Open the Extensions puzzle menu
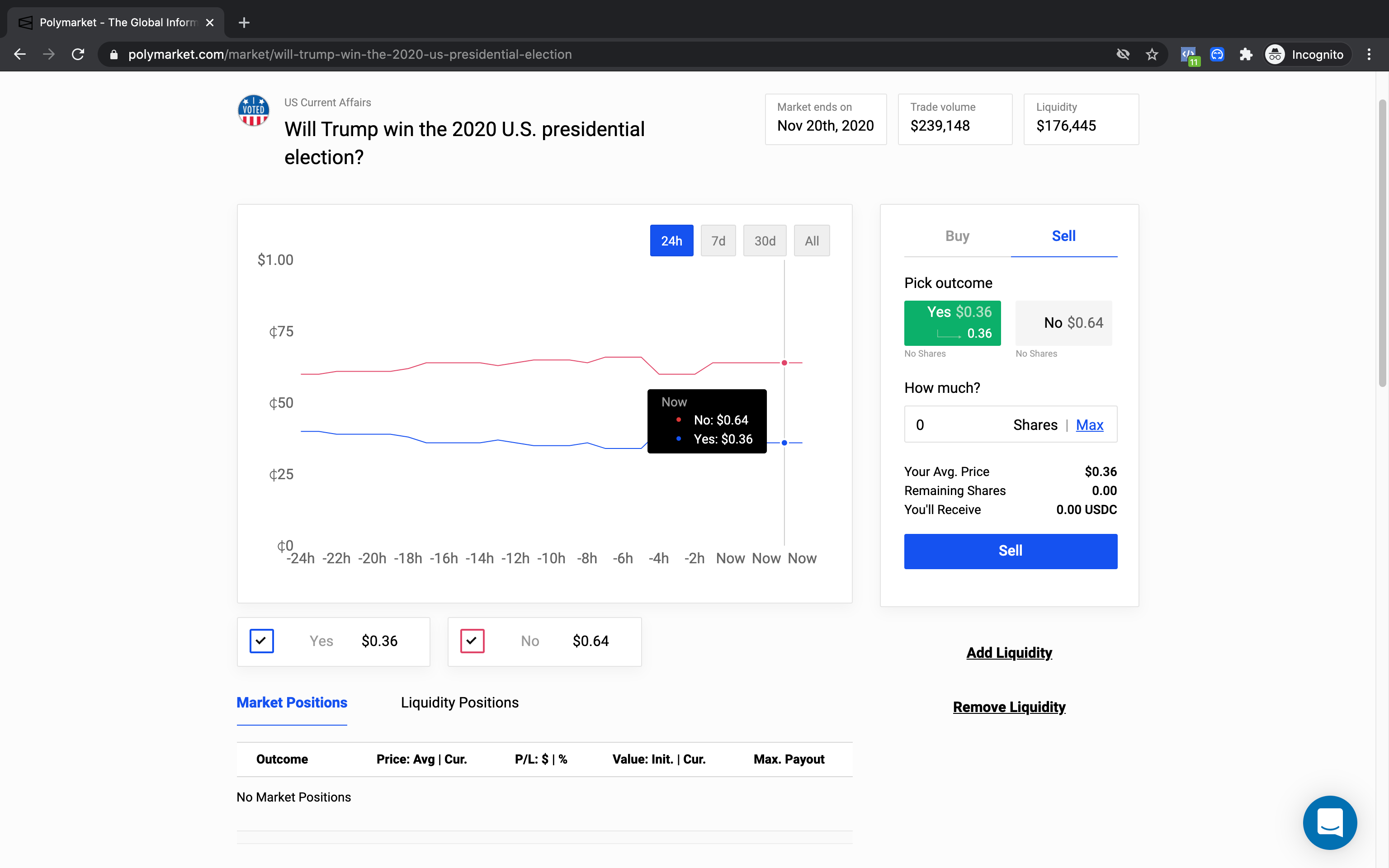 (x=1246, y=55)
